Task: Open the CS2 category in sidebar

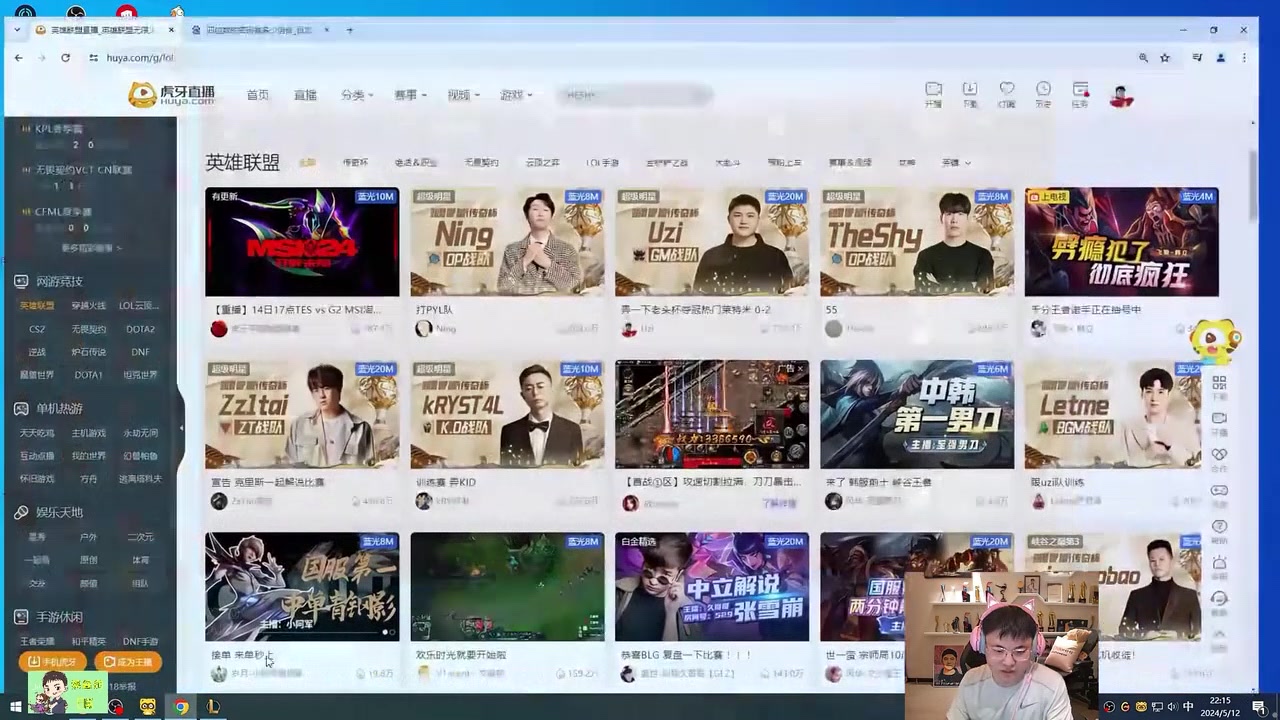Action: point(37,329)
